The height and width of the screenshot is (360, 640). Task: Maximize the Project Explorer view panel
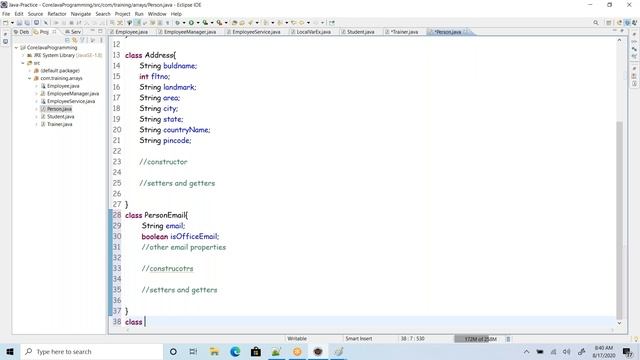click(x=100, y=31)
